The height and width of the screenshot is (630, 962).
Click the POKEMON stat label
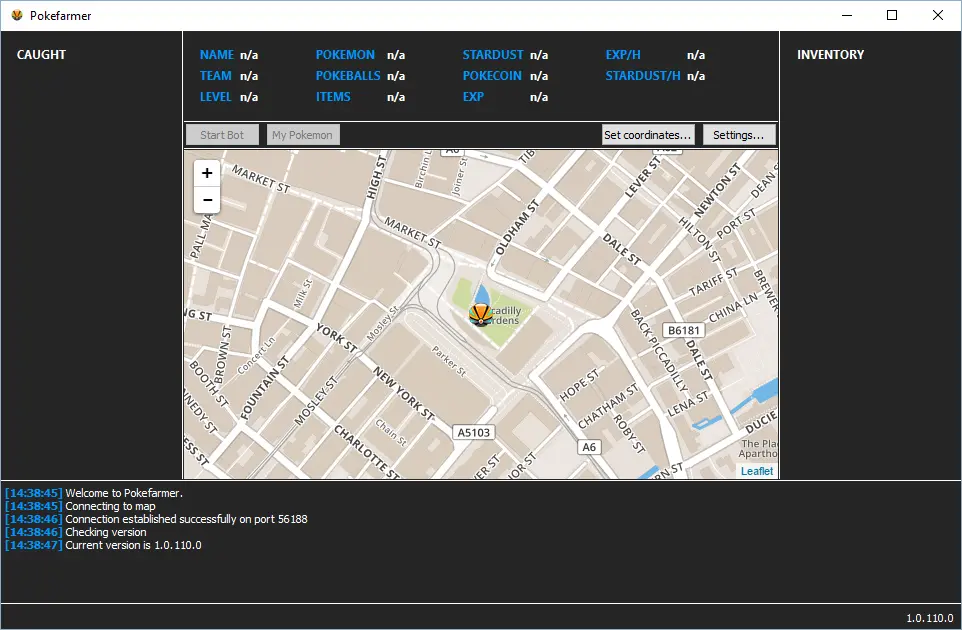[x=345, y=55]
